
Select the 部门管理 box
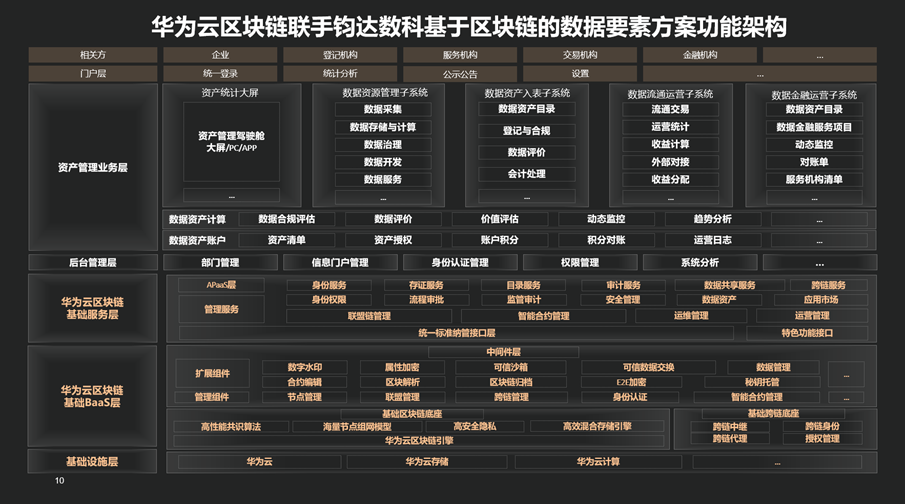[220, 262]
